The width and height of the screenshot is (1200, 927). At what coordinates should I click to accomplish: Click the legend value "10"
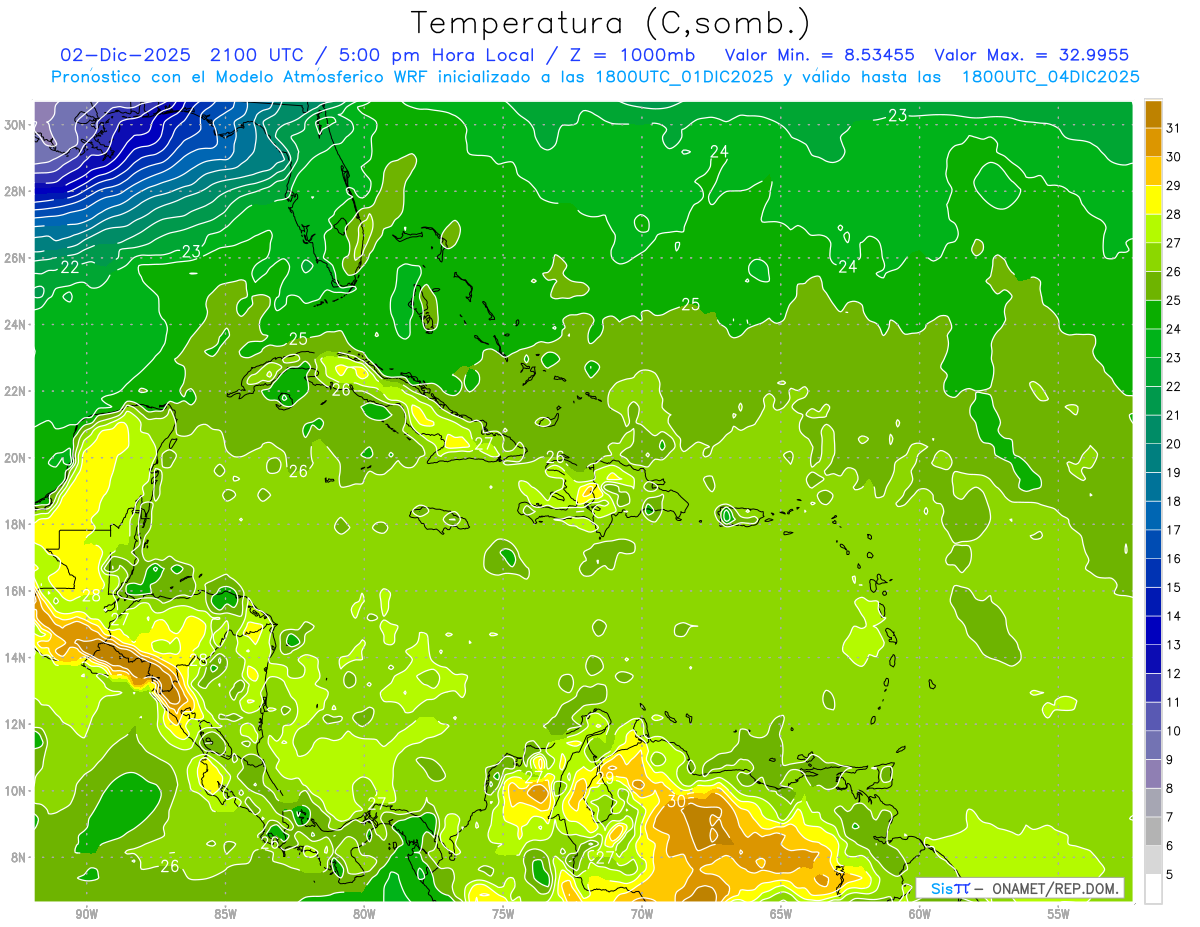1174,730
